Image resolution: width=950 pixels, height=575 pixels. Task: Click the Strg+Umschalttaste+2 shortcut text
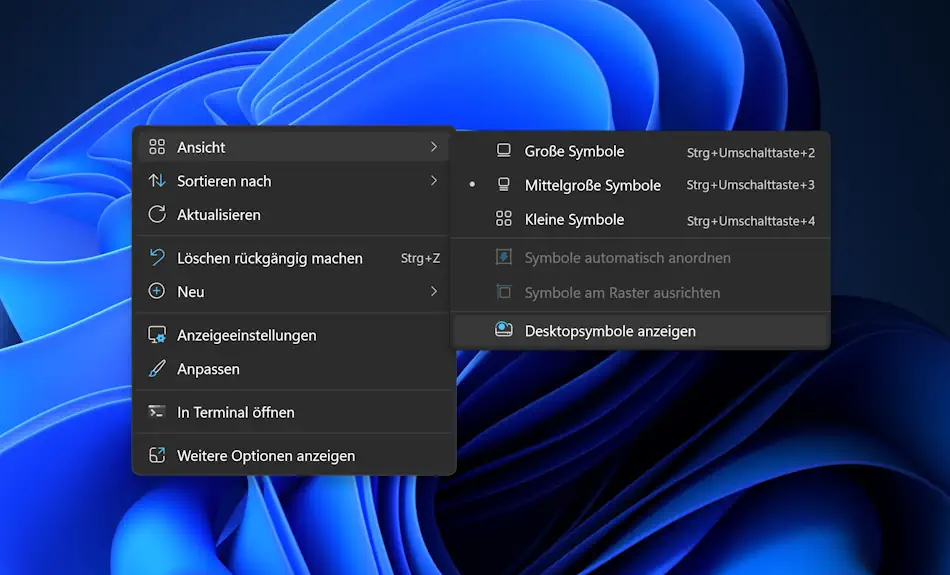[751, 153]
